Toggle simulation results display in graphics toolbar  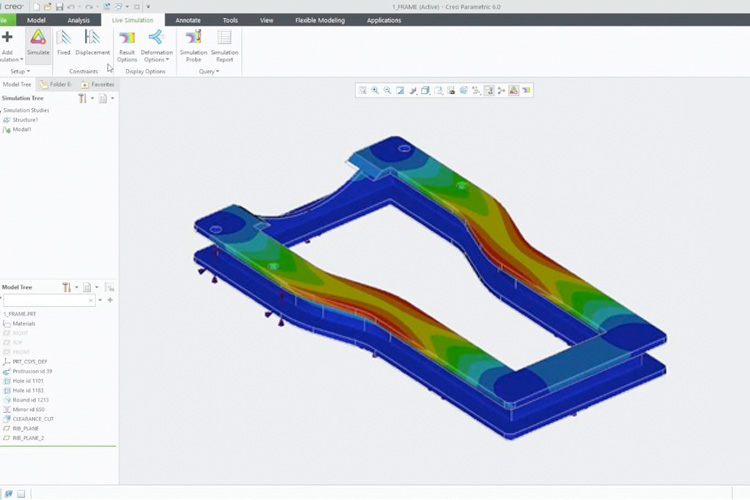(513, 90)
